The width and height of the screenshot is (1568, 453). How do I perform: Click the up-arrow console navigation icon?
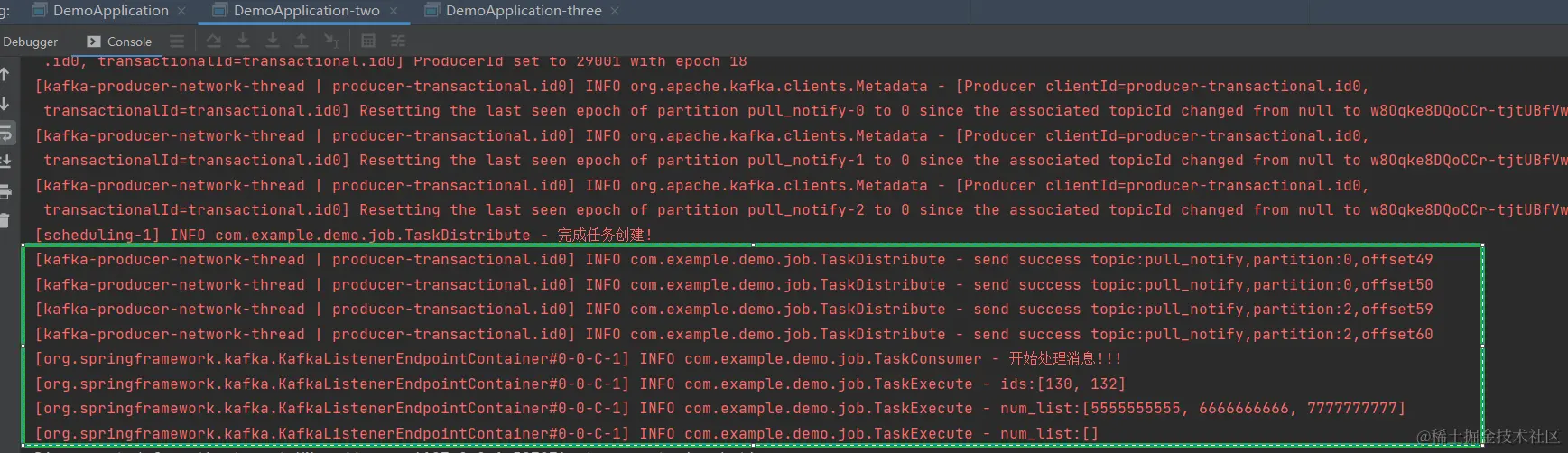tap(5, 74)
